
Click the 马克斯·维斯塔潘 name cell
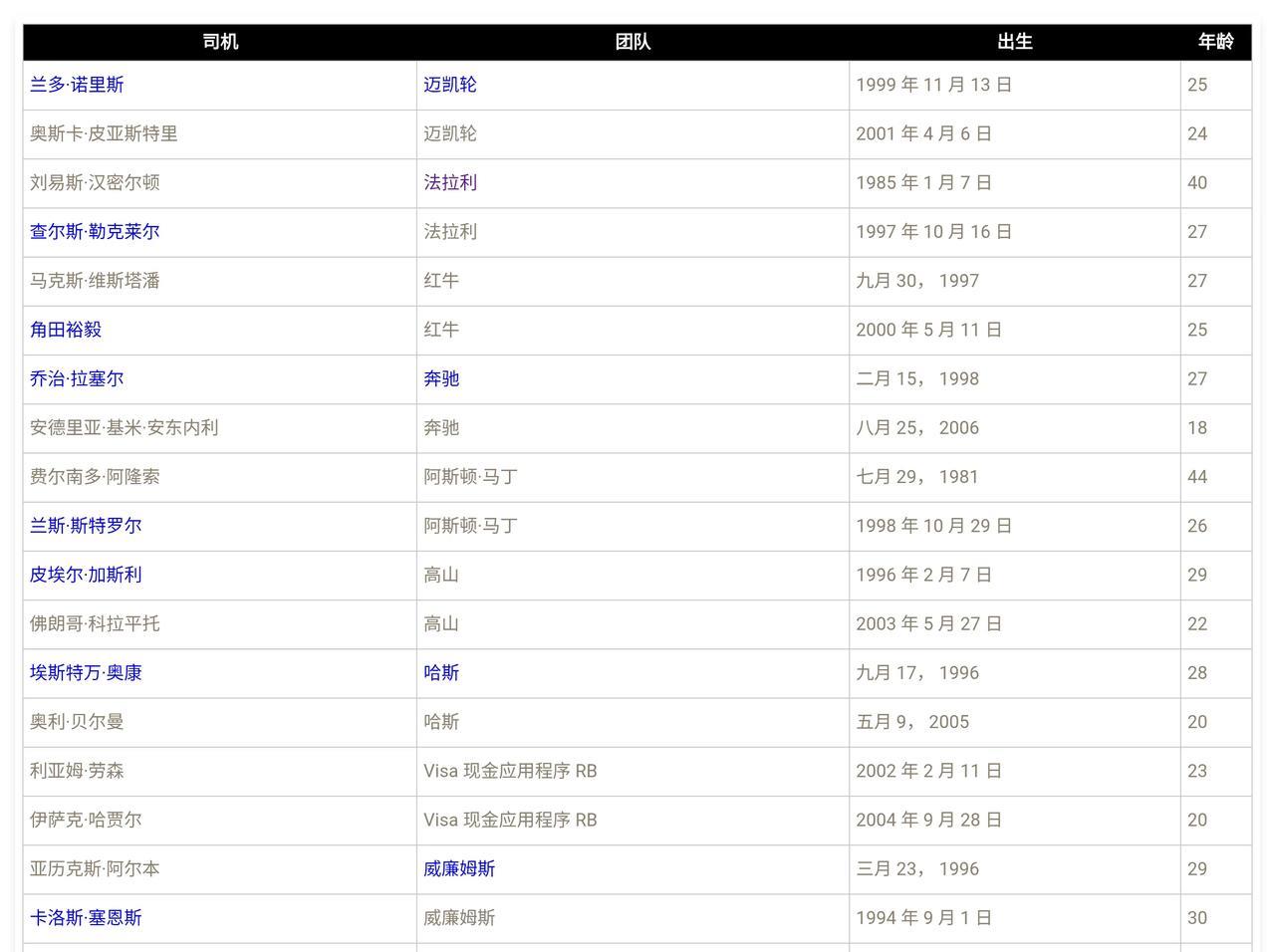[x=95, y=281]
